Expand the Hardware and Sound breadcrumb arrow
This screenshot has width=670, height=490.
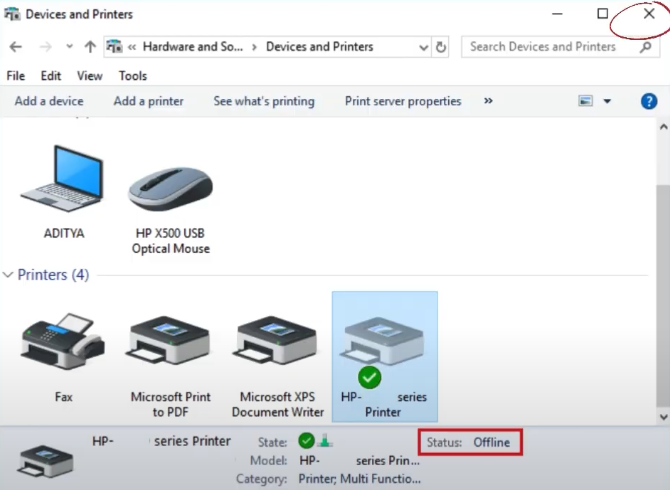click(254, 47)
